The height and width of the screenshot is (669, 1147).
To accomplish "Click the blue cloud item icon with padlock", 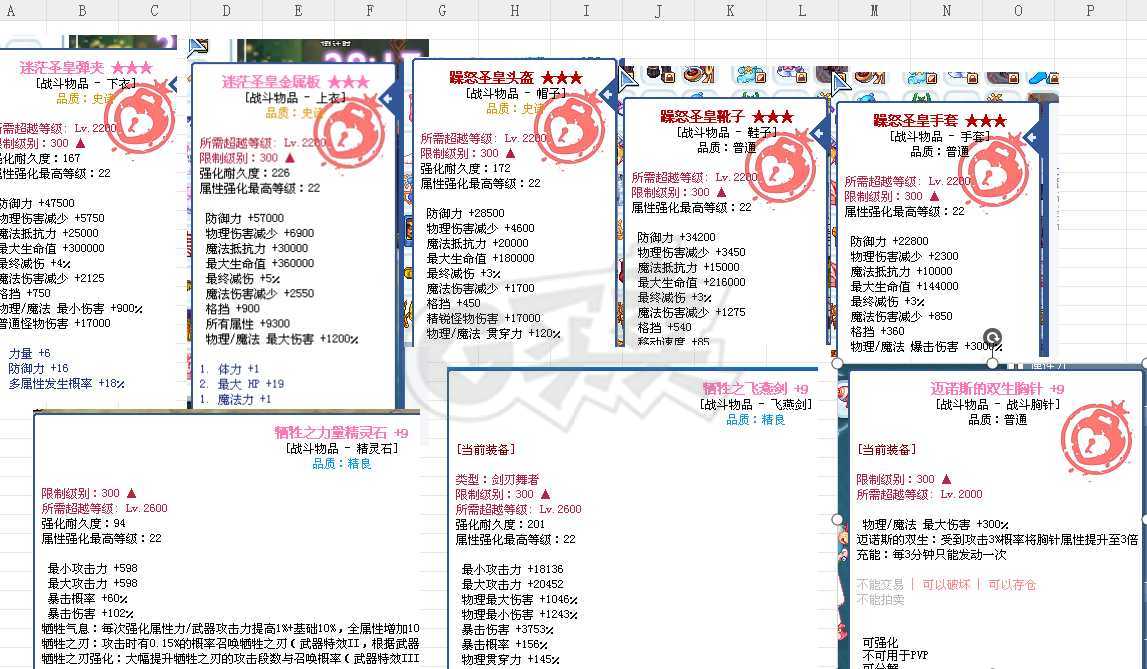I will [749, 73].
